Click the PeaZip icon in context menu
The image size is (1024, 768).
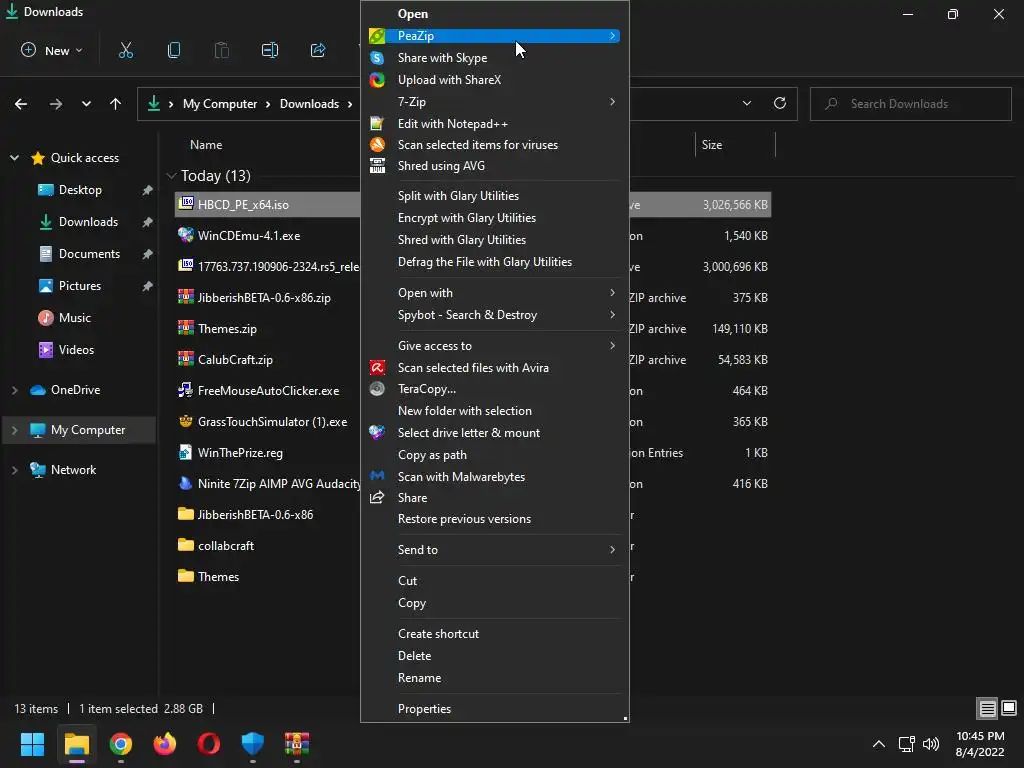pyautogui.click(x=377, y=36)
